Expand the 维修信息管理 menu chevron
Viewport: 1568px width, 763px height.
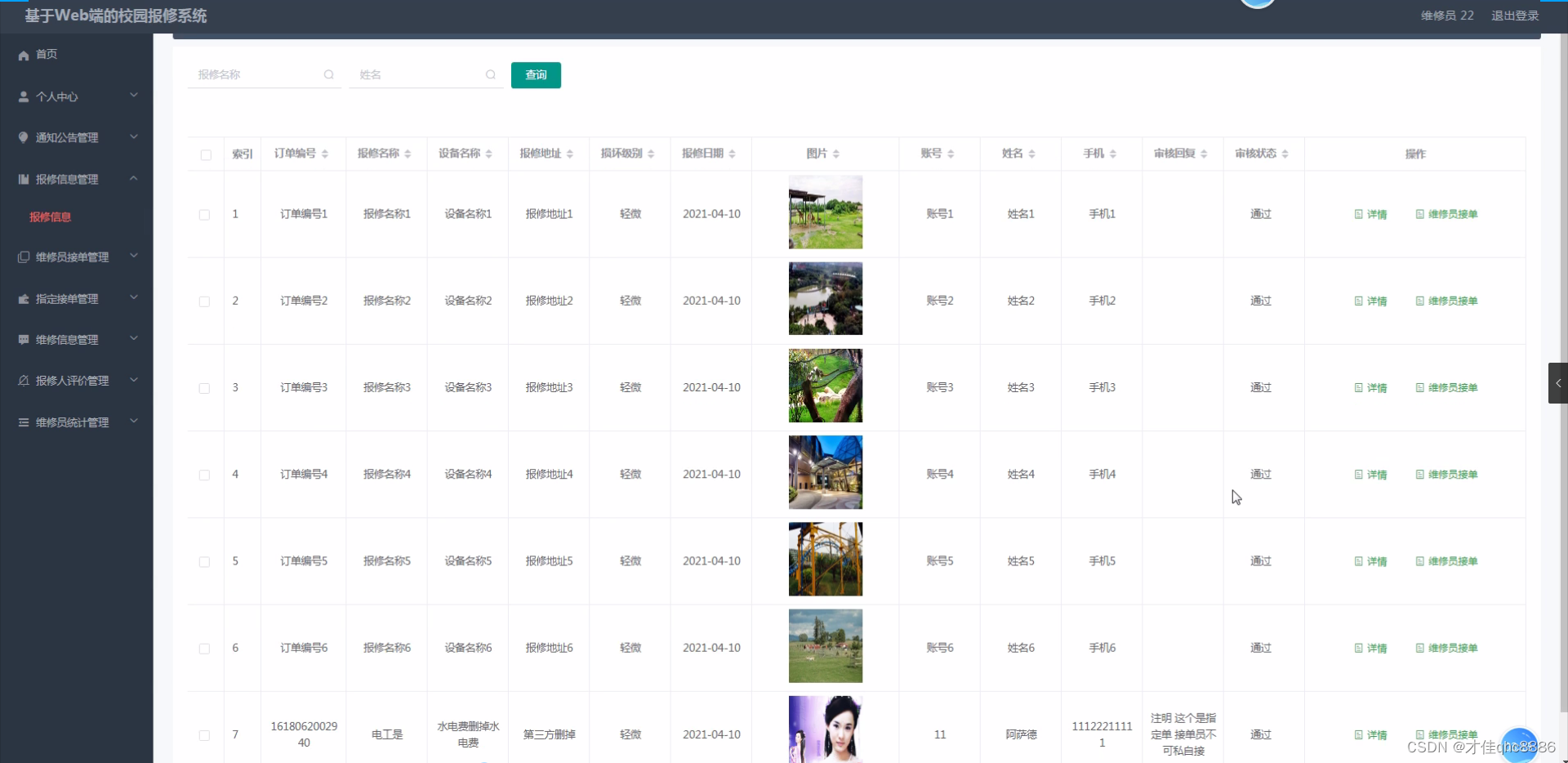click(134, 339)
